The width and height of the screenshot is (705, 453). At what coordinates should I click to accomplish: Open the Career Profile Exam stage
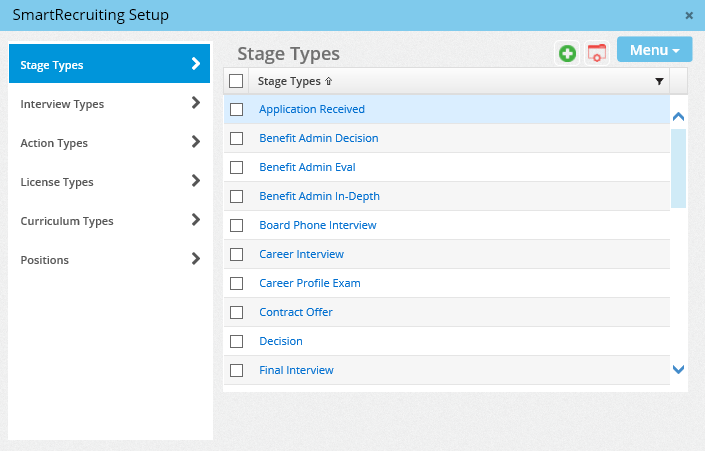tap(309, 283)
